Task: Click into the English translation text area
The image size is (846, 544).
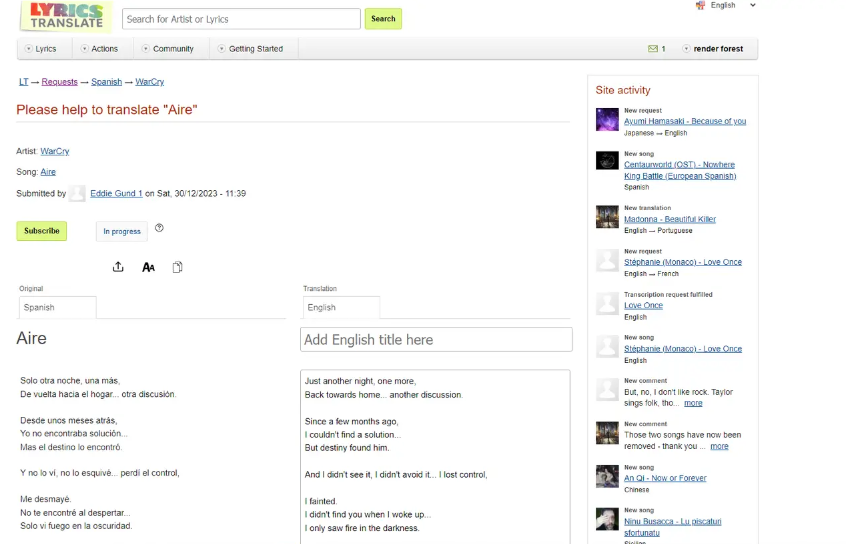Action: [435, 457]
